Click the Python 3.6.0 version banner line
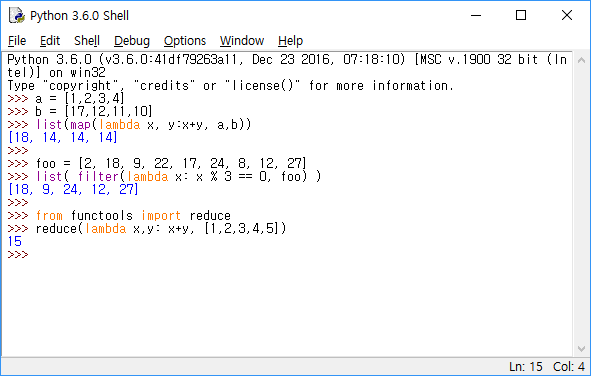 coord(287,66)
